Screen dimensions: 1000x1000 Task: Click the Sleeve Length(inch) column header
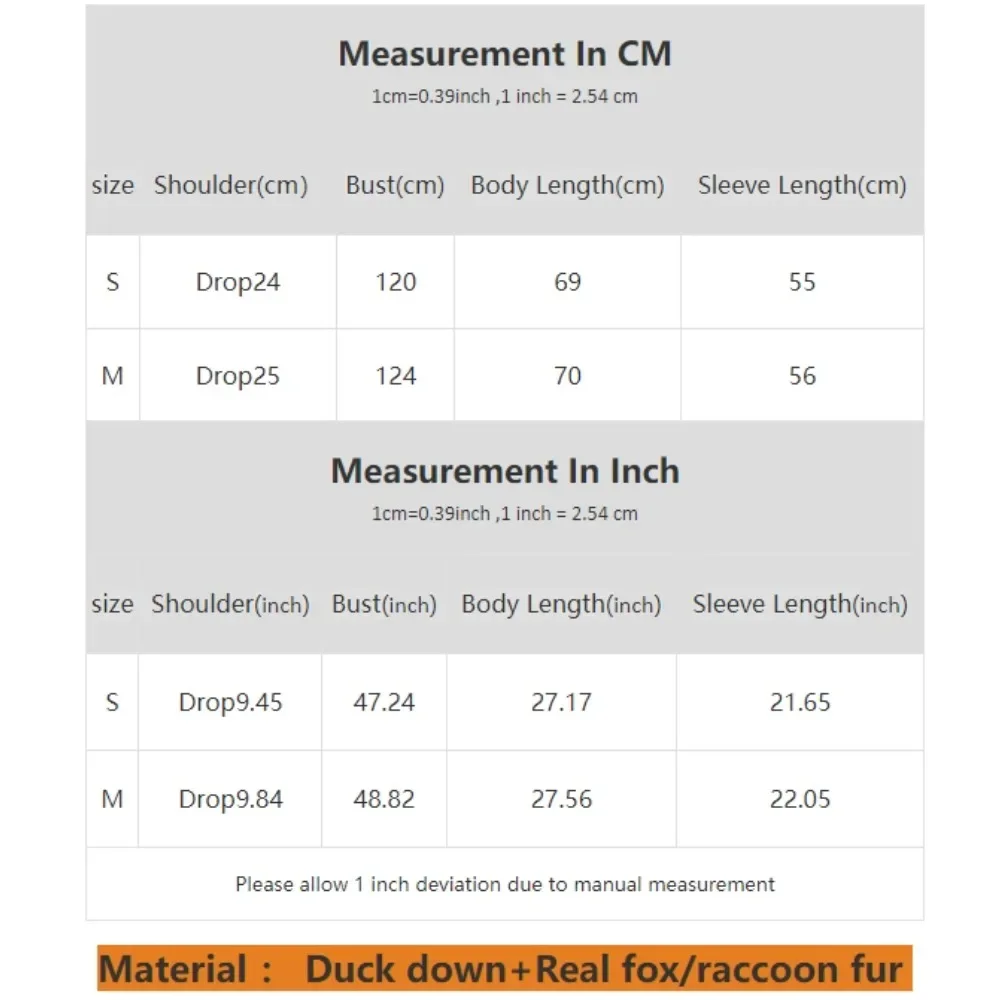tap(800, 604)
